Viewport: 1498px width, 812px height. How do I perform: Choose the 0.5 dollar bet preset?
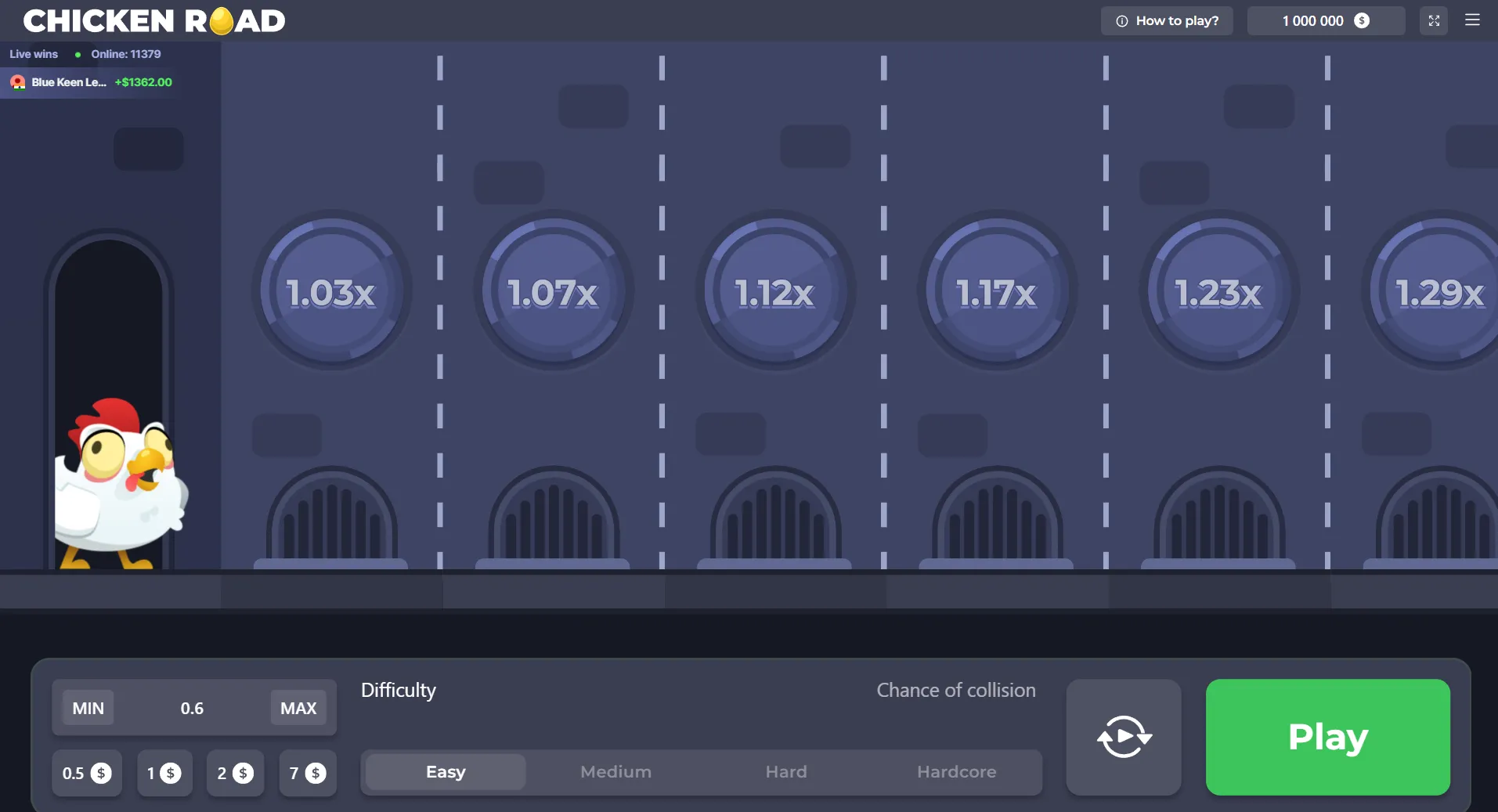tap(87, 773)
